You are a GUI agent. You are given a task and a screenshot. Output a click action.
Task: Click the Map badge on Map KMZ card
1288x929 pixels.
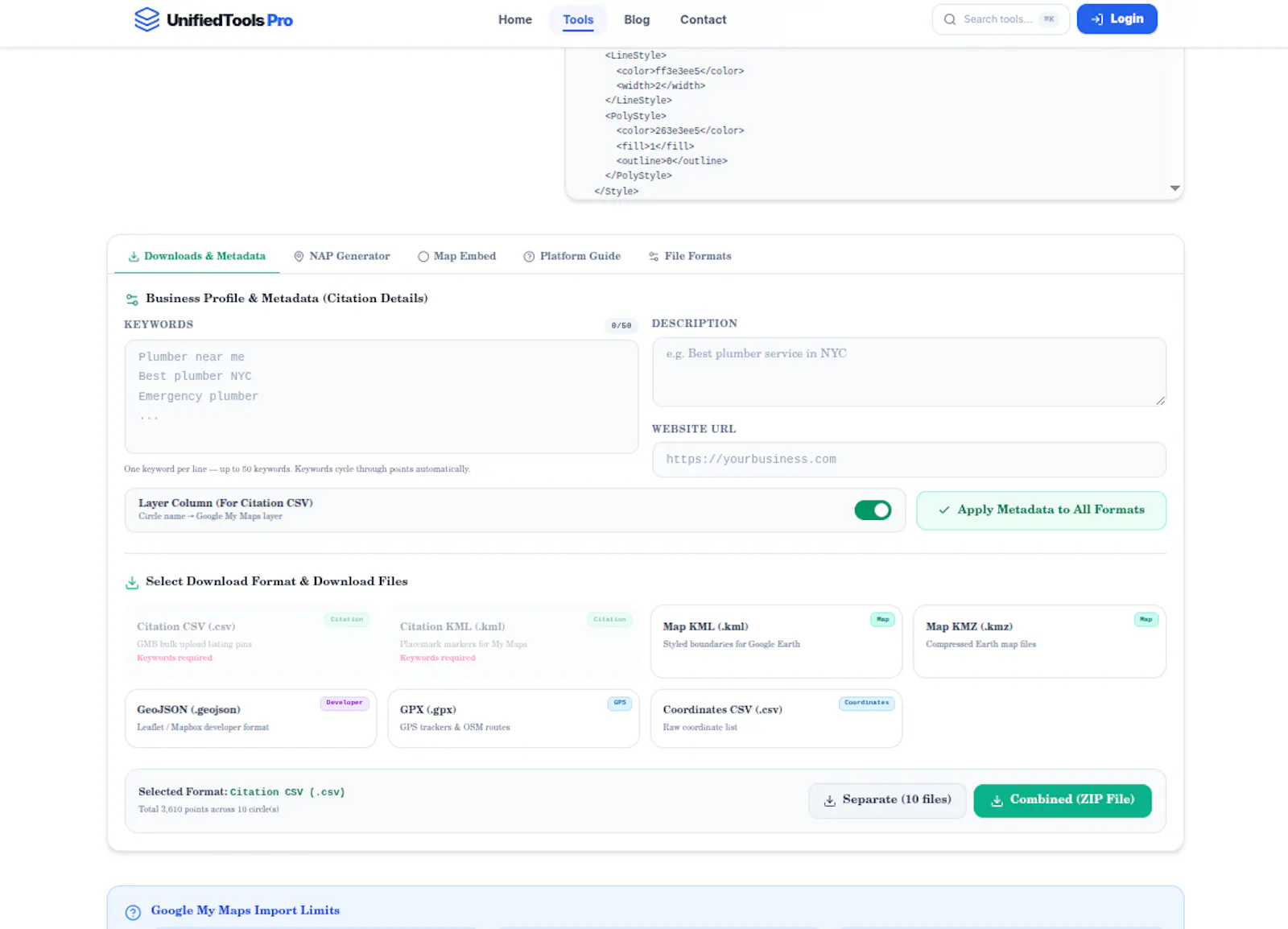click(1146, 619)
